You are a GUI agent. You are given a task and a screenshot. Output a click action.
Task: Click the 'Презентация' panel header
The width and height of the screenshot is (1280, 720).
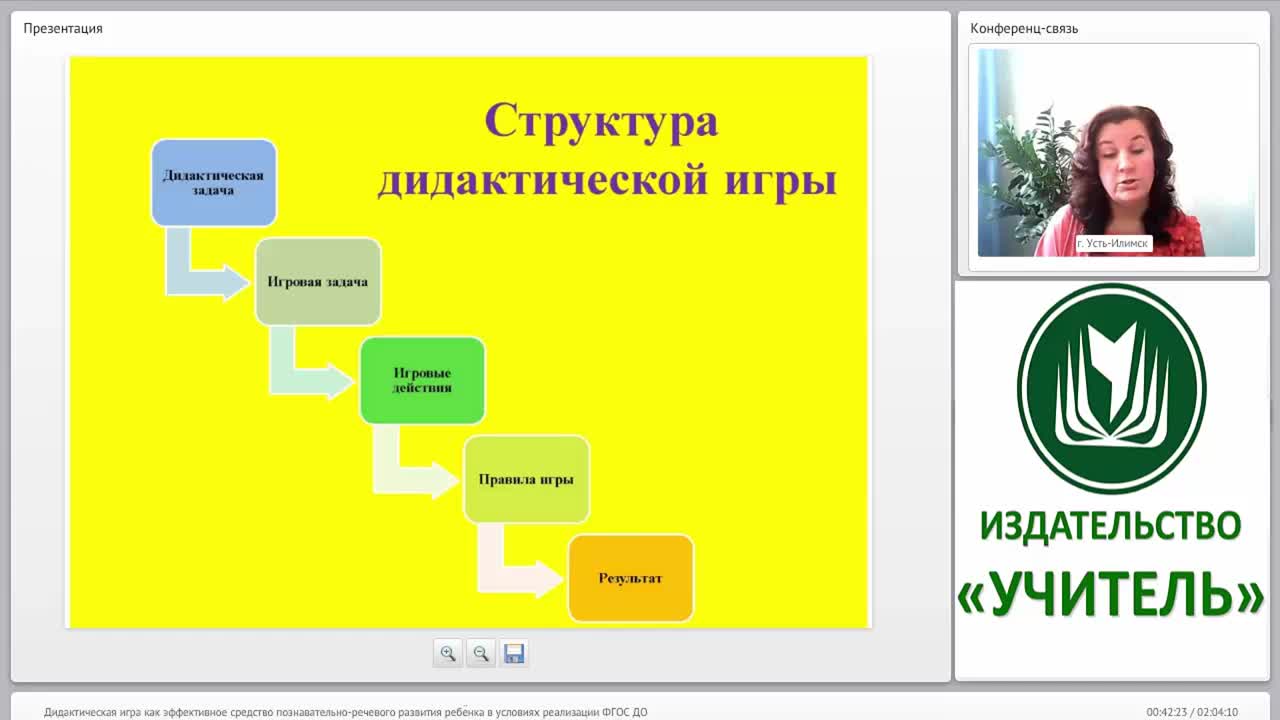tap(63, 28)
